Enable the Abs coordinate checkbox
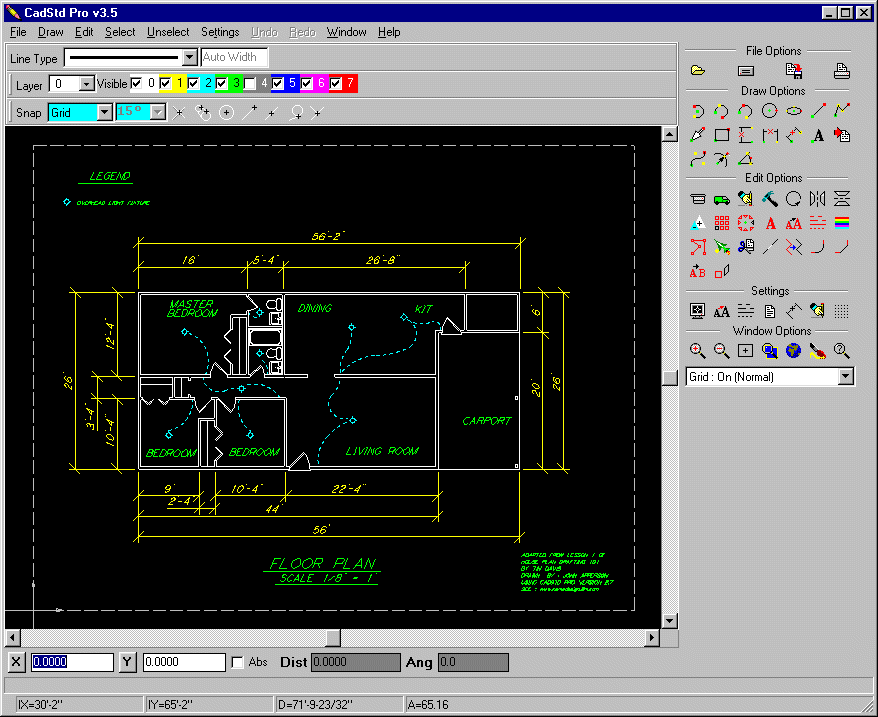 click(x=237, y=663)
